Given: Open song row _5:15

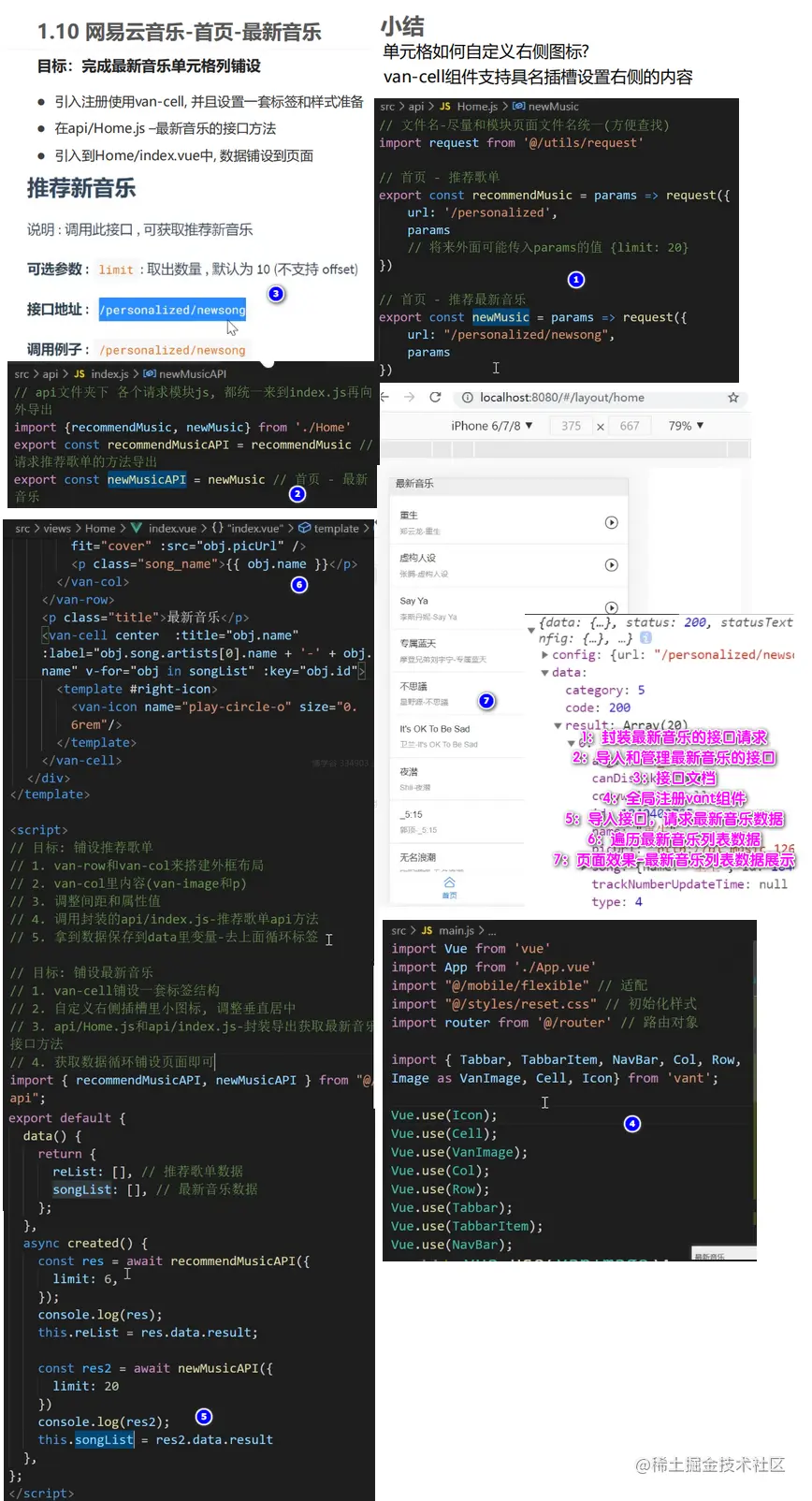Looking at the screenshot, I should (x=458, y=821).
